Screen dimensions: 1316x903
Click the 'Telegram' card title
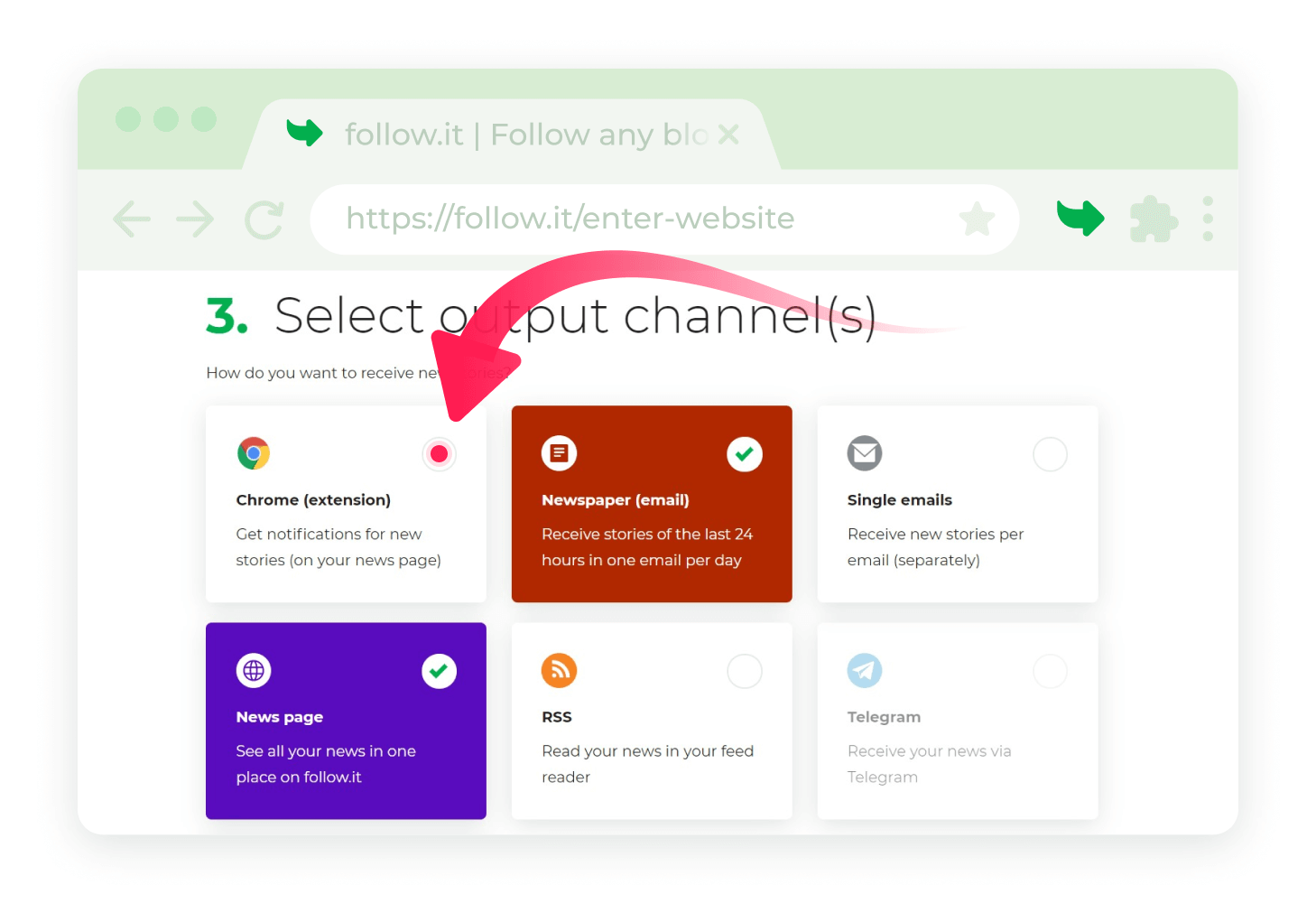pyautogui.click(x=884, y=717)
